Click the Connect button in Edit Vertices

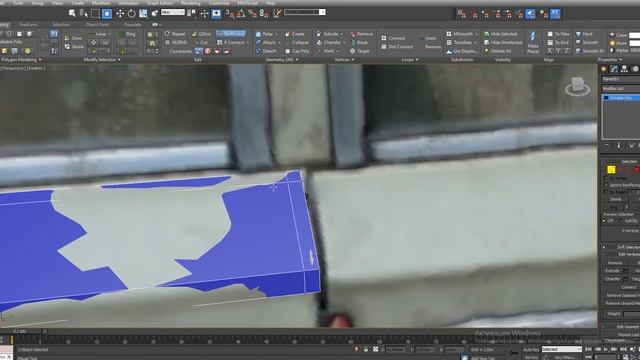(629, 287)
